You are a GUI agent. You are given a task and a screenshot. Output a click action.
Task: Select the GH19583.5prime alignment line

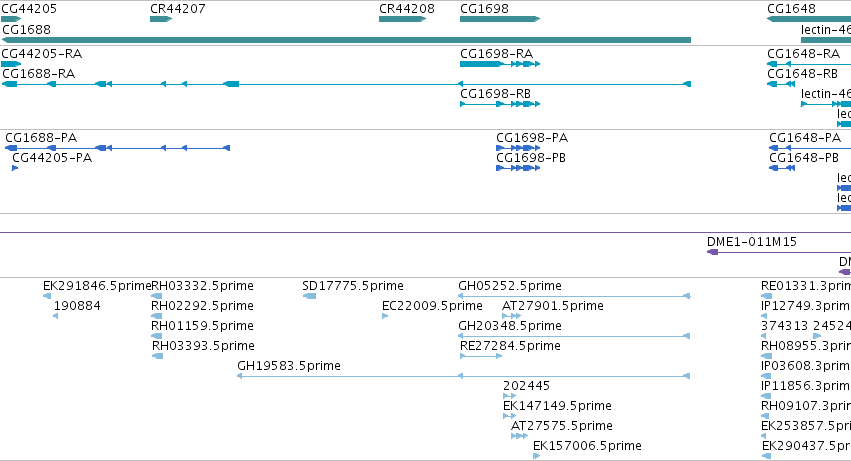[463, 376]
